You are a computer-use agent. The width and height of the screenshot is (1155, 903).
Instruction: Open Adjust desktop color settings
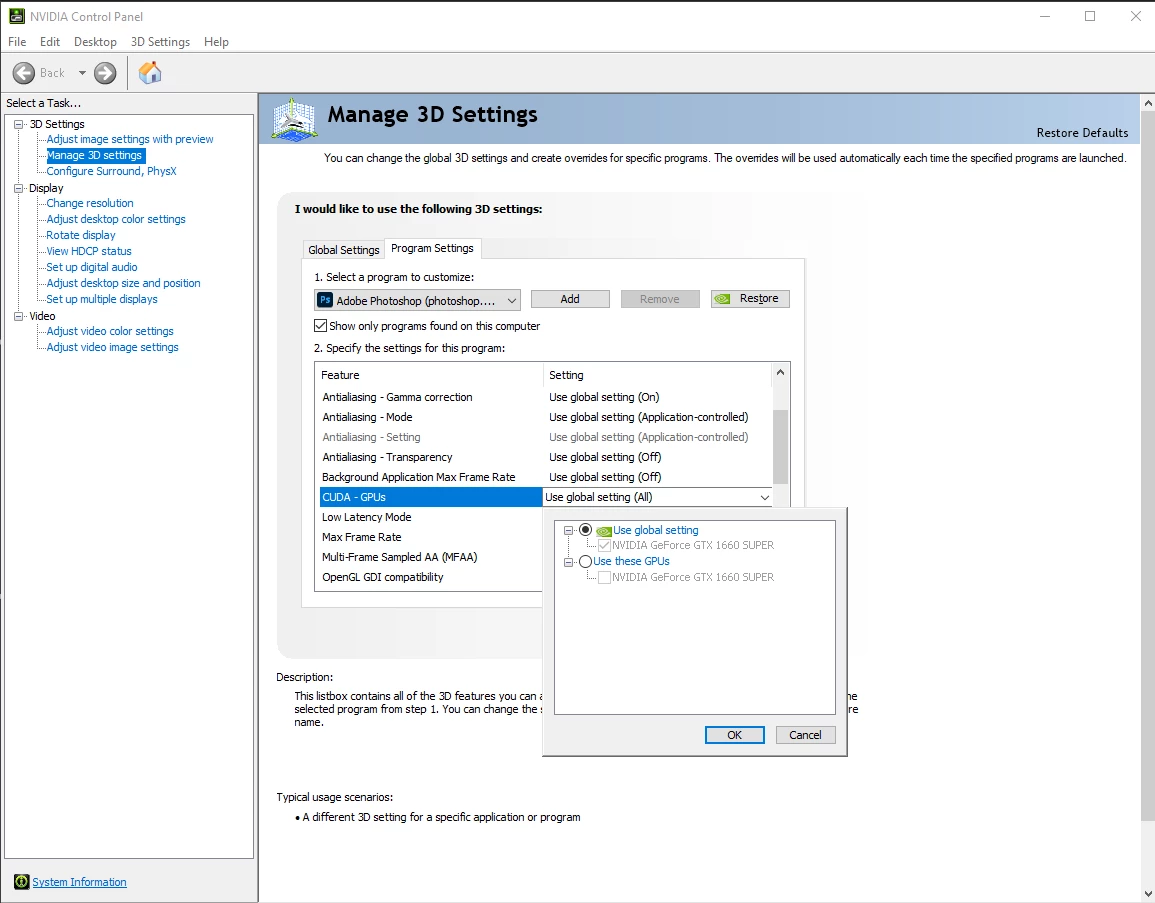coord(116,219)
